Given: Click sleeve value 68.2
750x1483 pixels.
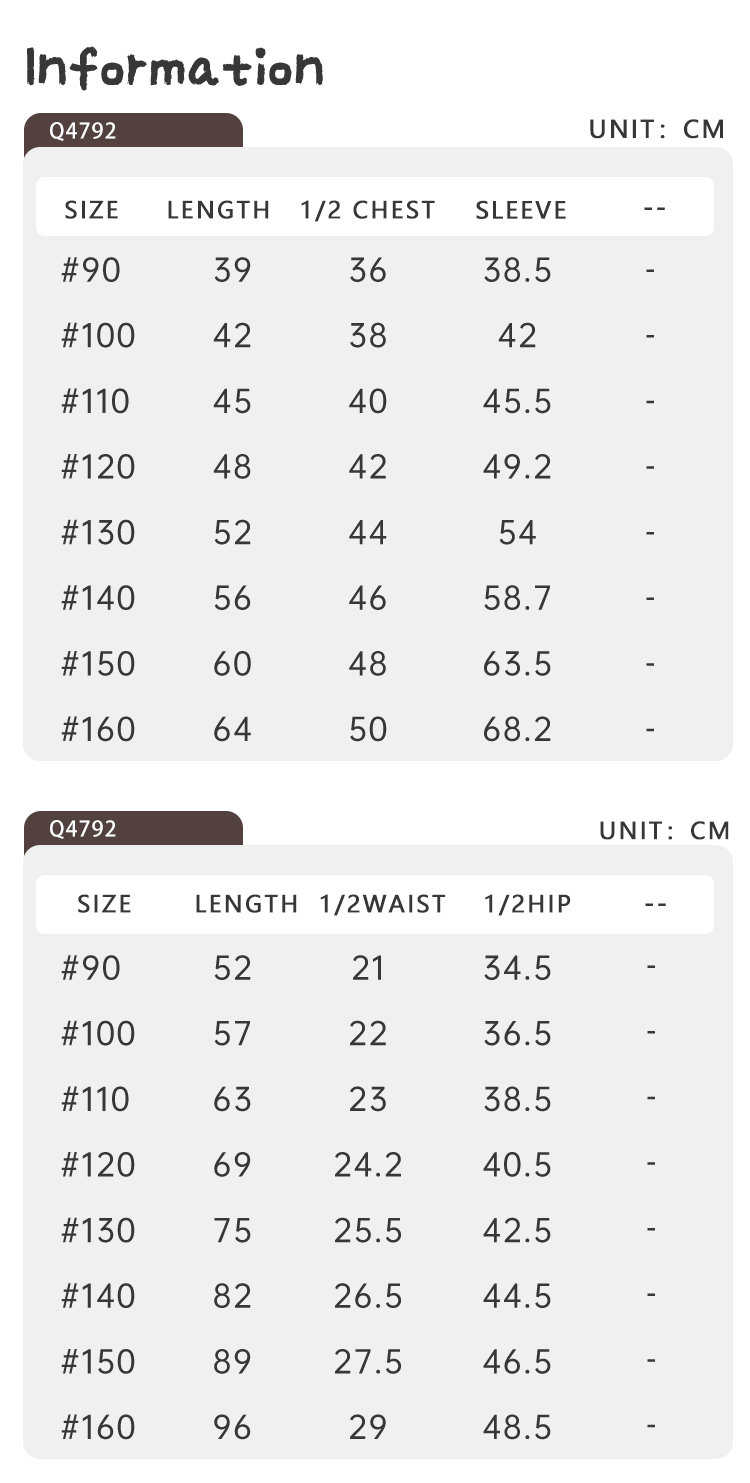Looking at the screenshot, I should (517, 729).
